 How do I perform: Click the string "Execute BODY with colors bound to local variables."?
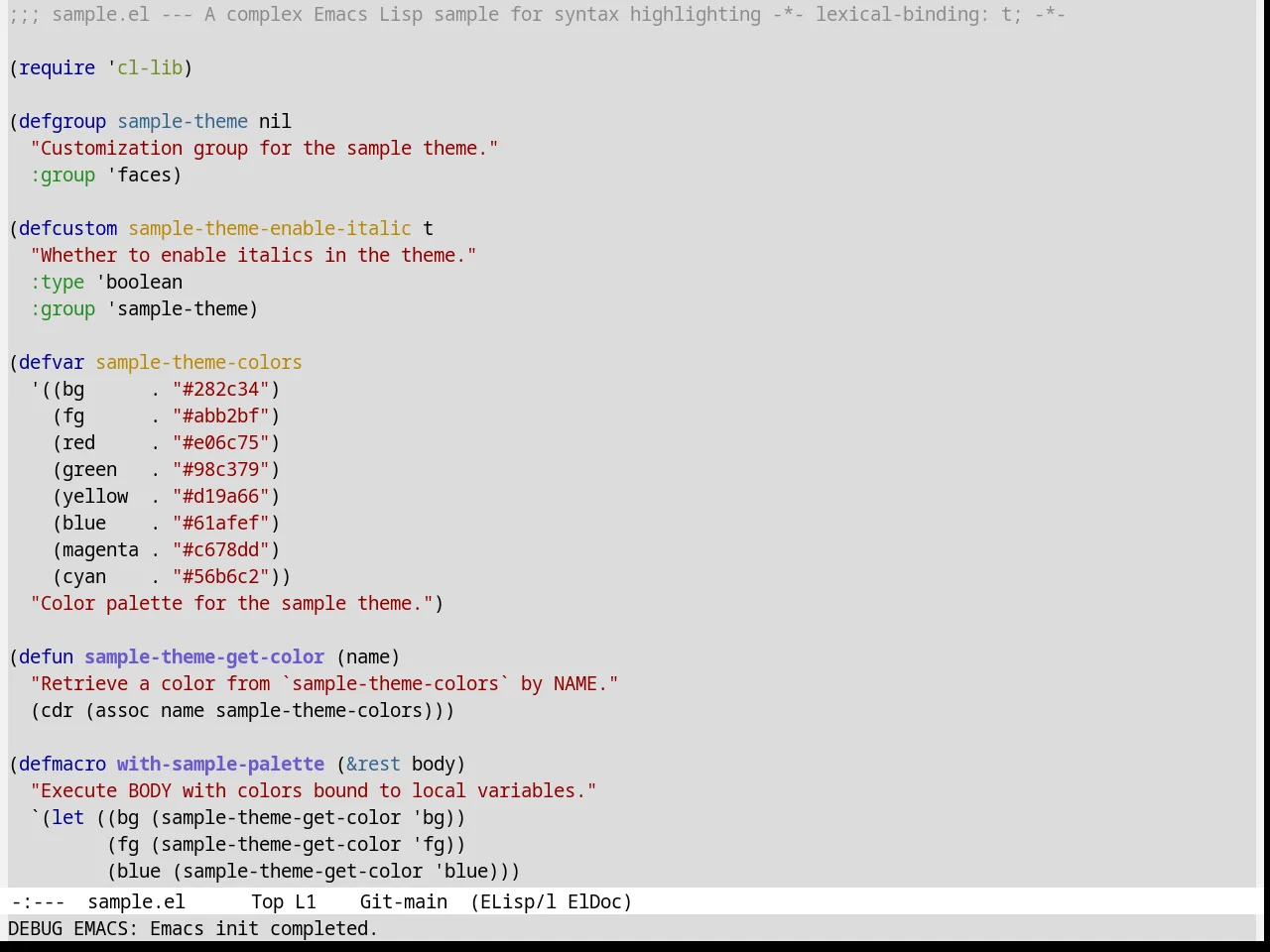[x=314, y=790]
